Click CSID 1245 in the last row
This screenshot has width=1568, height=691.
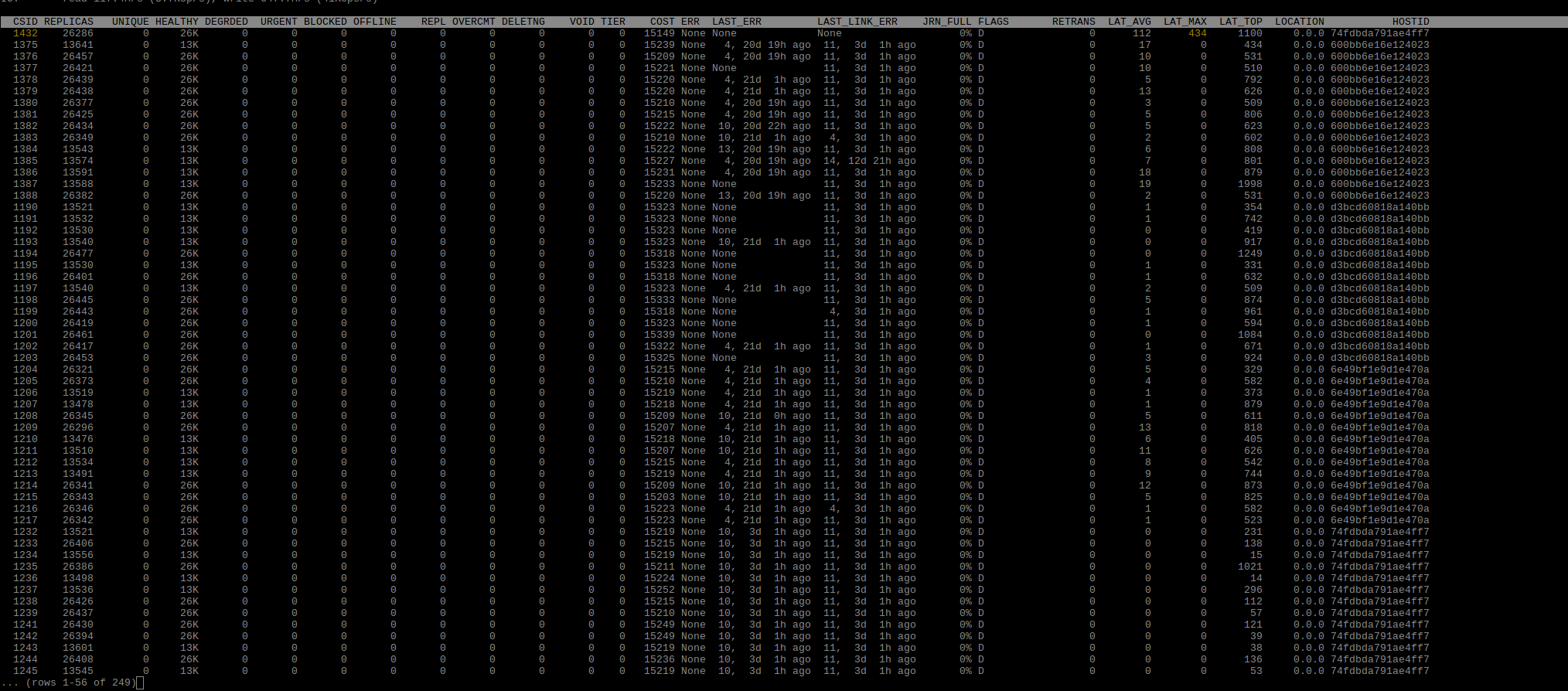coord(25,671)
